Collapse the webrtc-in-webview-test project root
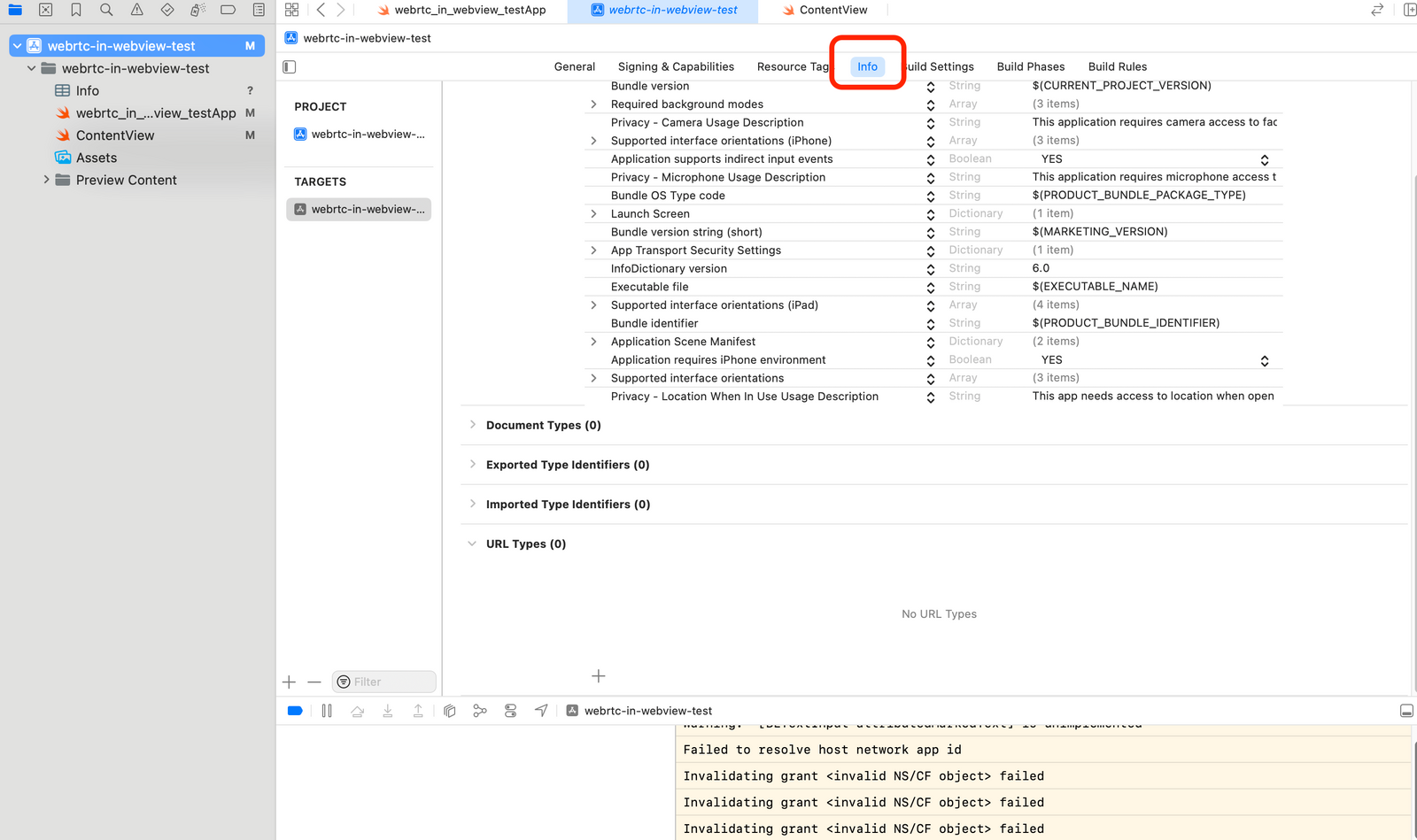Image resolution: width=1417 pixels, height=840 pixels. 17,46
